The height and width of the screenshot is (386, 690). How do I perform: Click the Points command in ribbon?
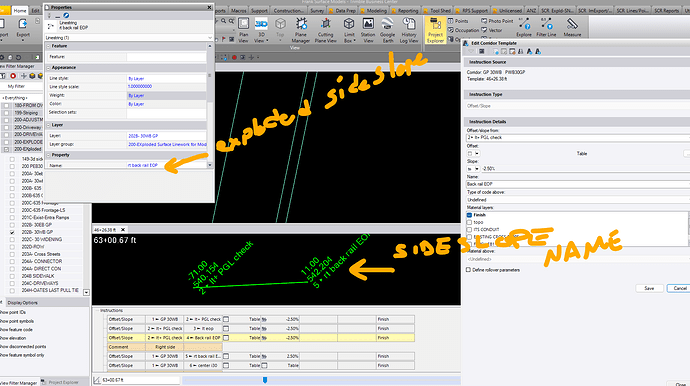tap(458, 21)
